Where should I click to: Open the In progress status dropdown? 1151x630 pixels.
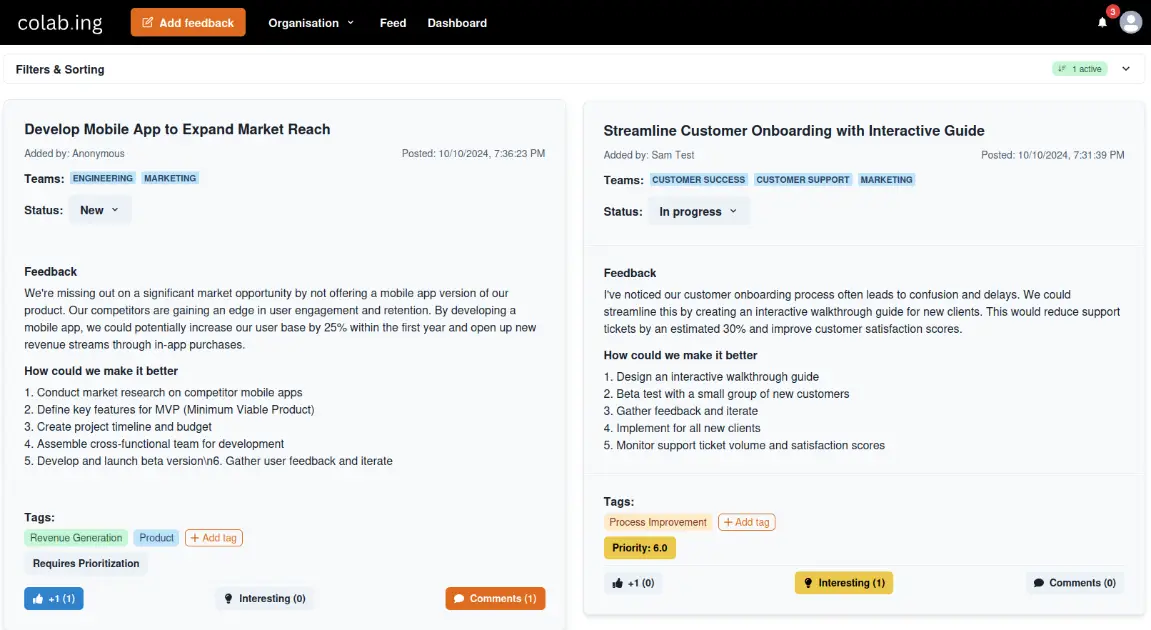697,212
